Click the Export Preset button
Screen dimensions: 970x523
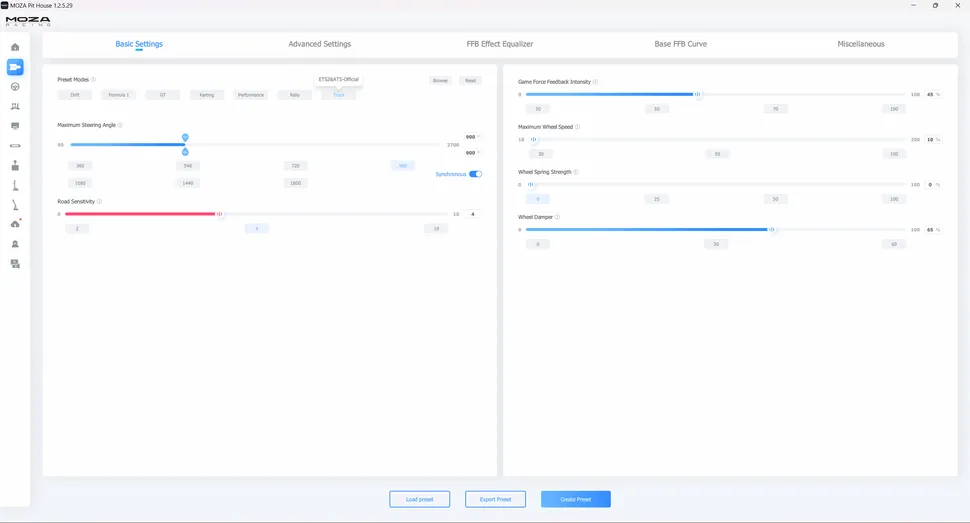495,499
